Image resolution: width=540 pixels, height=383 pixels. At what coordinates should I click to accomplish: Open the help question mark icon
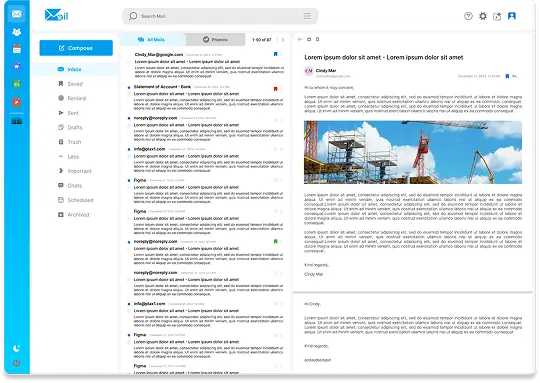click(468, 16)
